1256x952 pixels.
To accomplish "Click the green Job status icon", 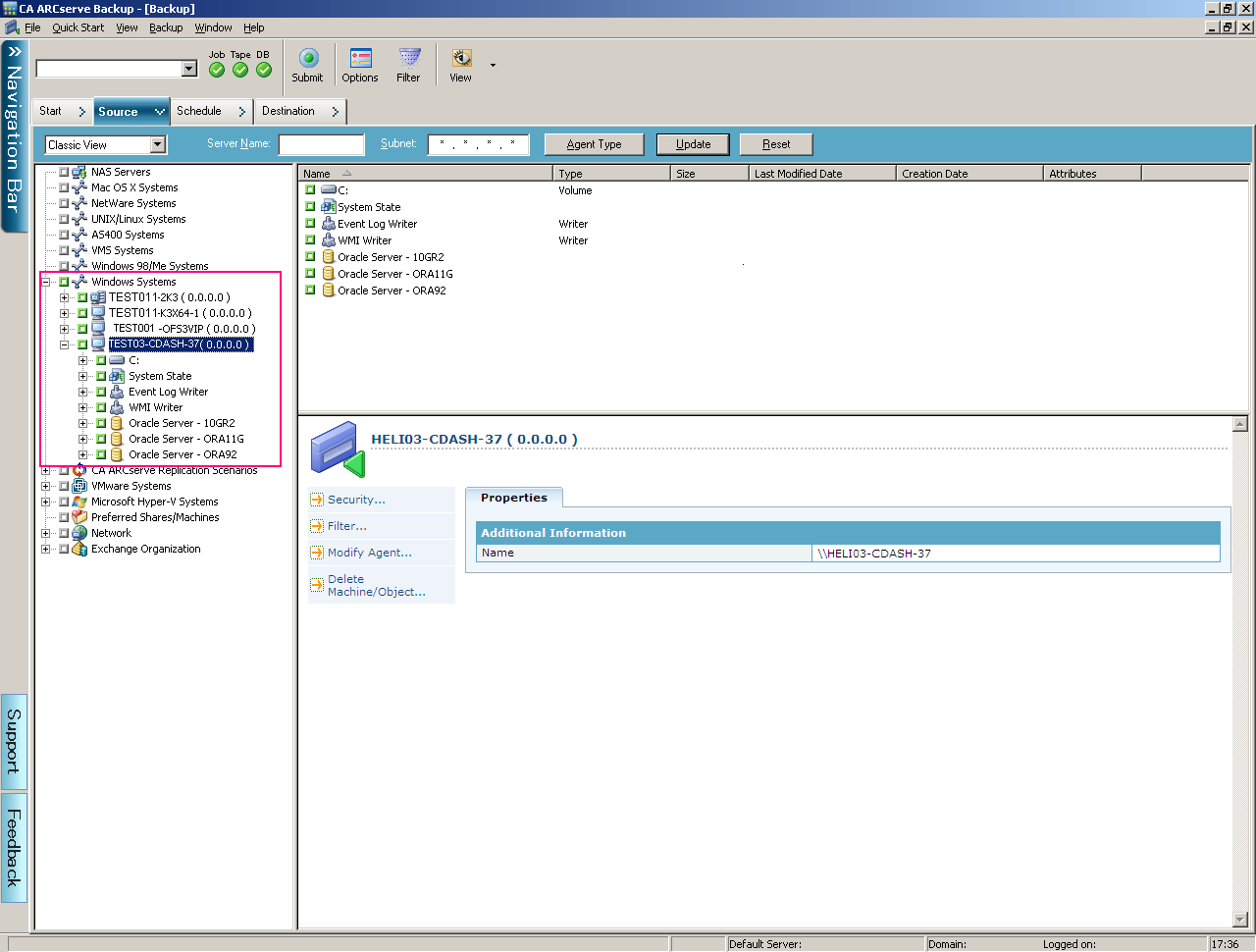I will (x=216, y=70).
